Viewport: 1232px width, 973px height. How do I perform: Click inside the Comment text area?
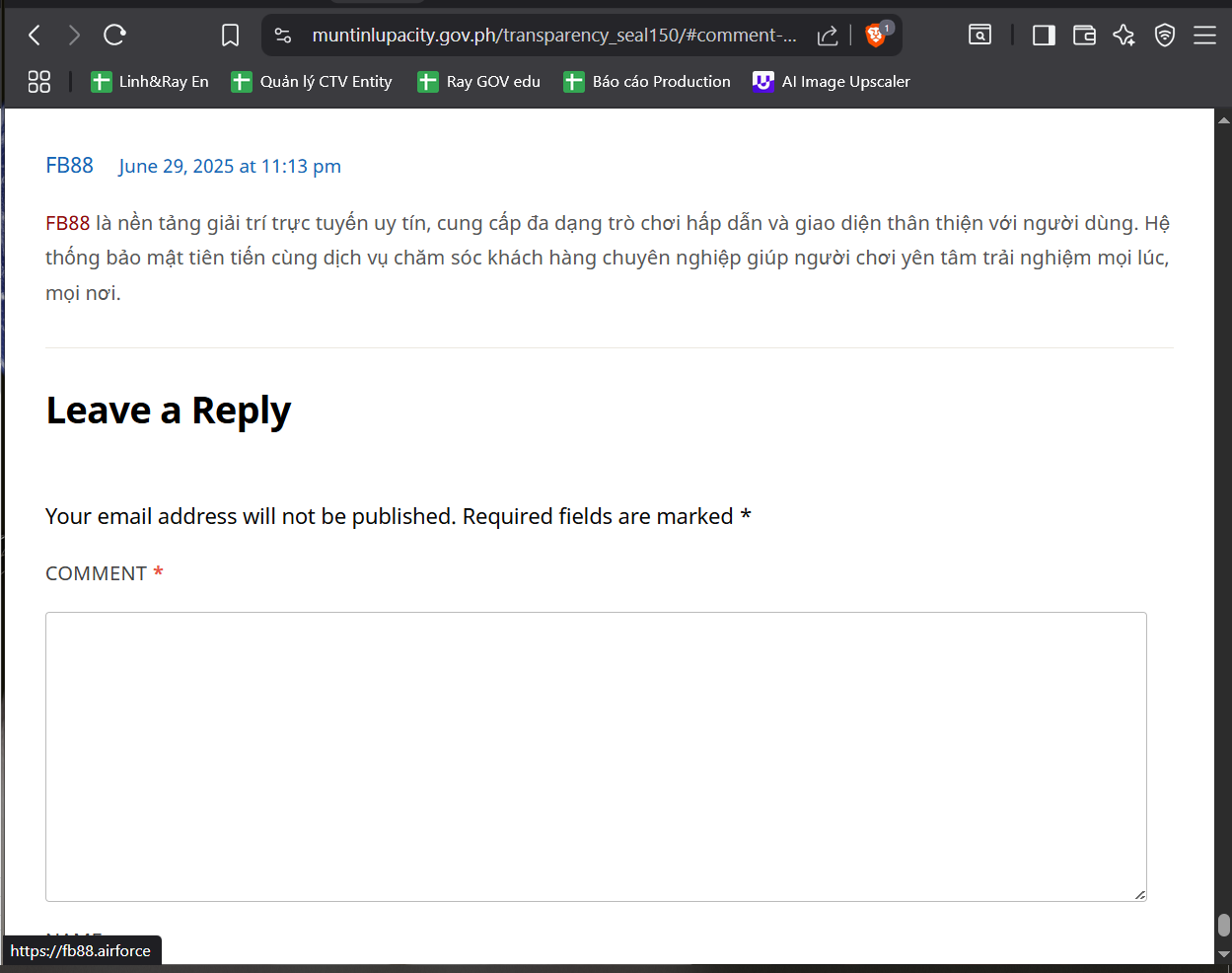click(x=596, y=757)
